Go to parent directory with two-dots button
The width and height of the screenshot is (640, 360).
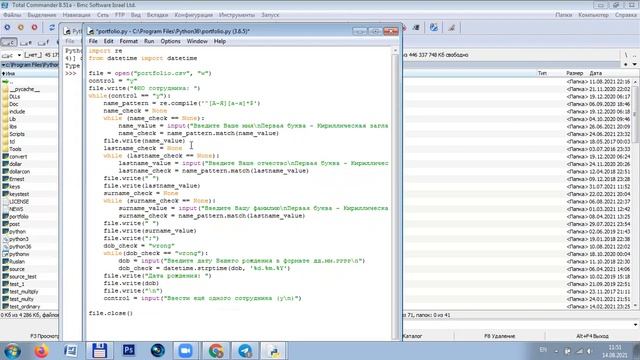pos(634,55)
